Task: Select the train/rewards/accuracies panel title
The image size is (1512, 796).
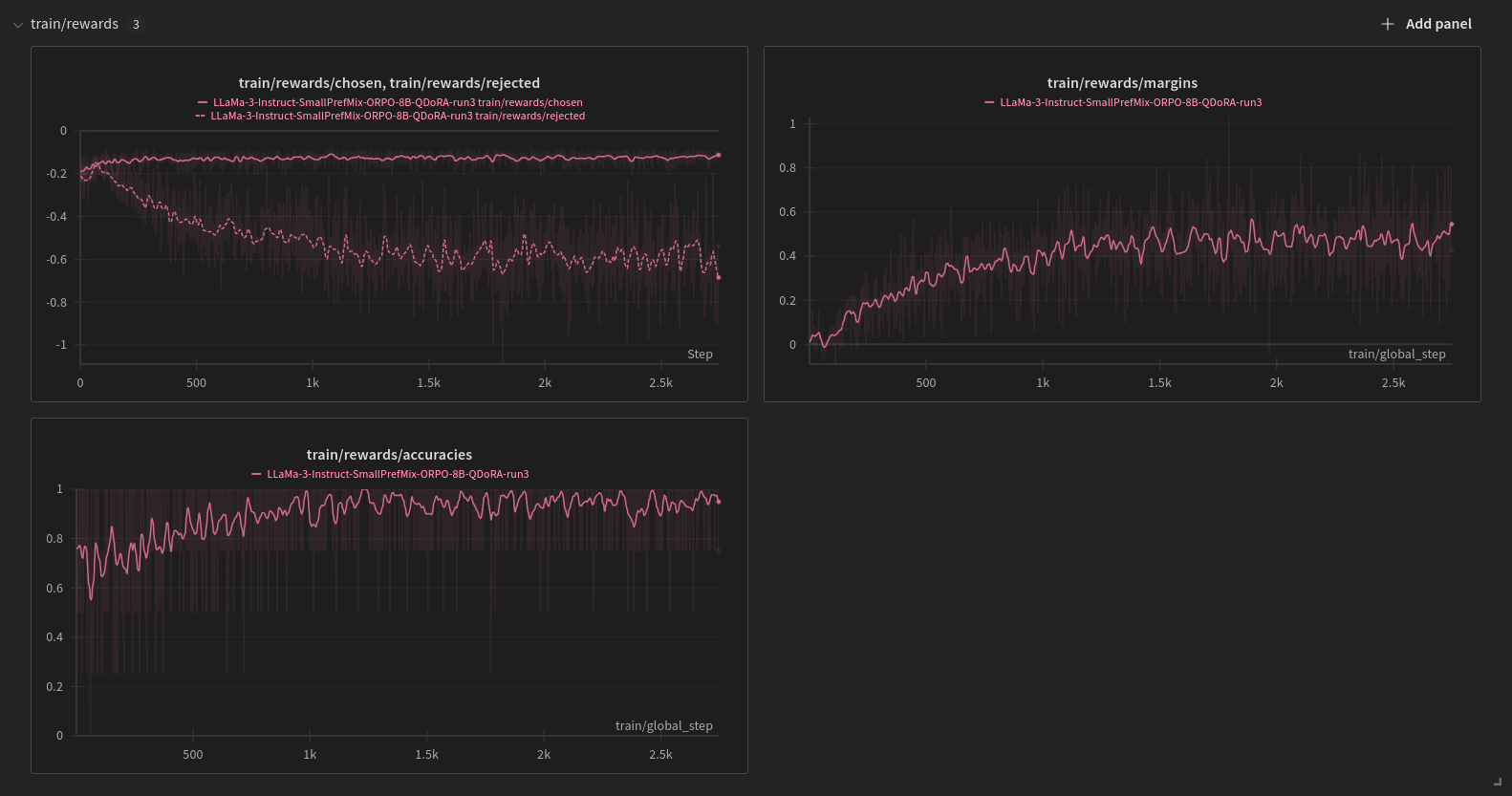Action: pyautogui.click(x=389, y=455)
